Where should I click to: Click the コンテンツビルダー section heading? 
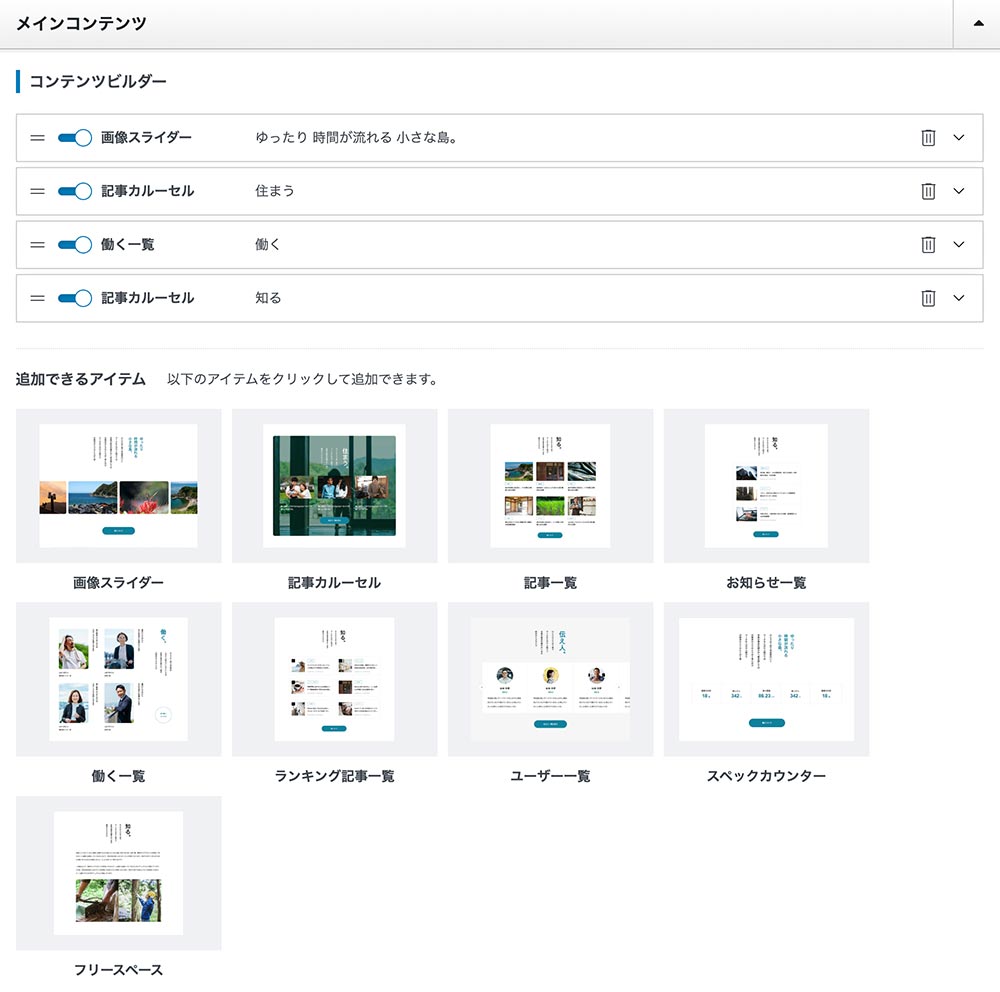(x=95, y=83)
